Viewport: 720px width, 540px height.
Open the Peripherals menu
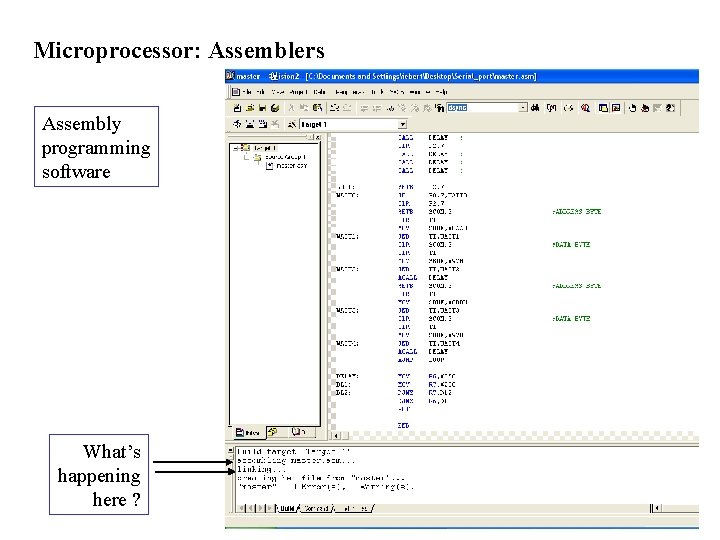349,92
